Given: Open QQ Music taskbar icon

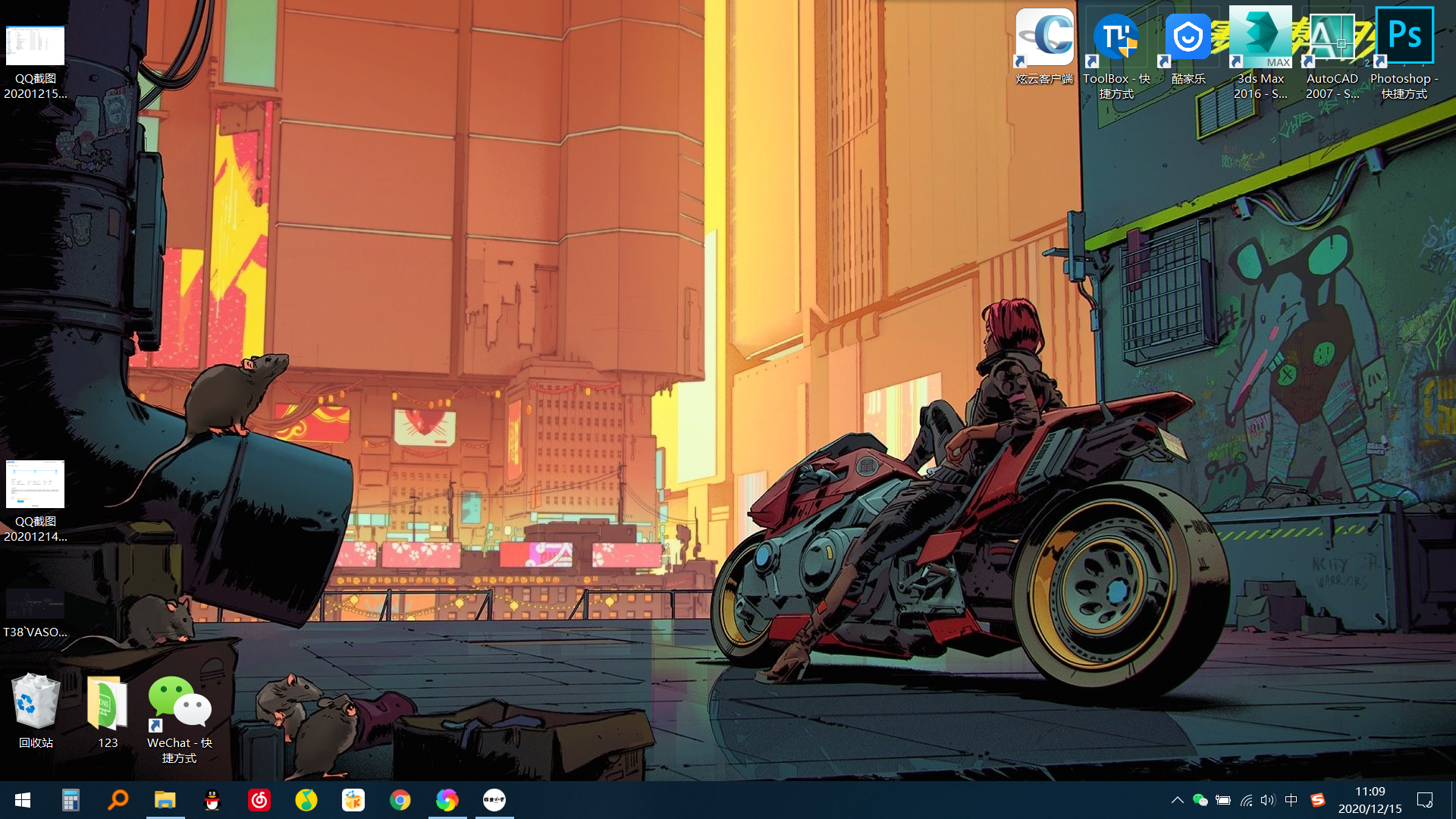Looking at the screenshot, I should coord(306,800).
